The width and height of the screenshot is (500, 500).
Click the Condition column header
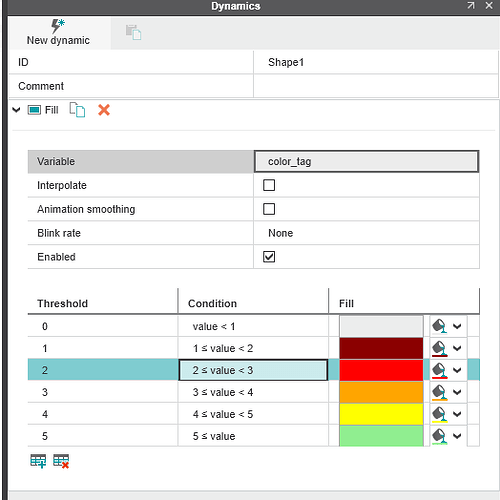(212, 303)
